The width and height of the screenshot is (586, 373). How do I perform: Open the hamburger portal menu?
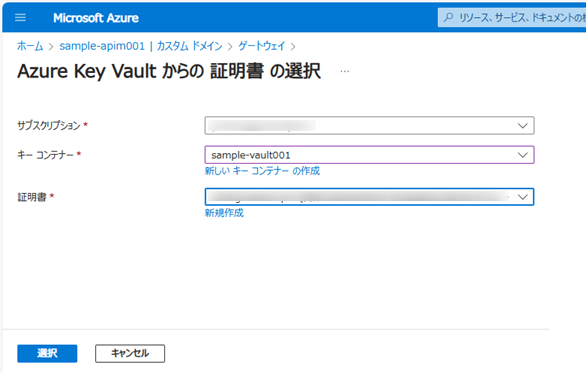[x=20, y=18]
